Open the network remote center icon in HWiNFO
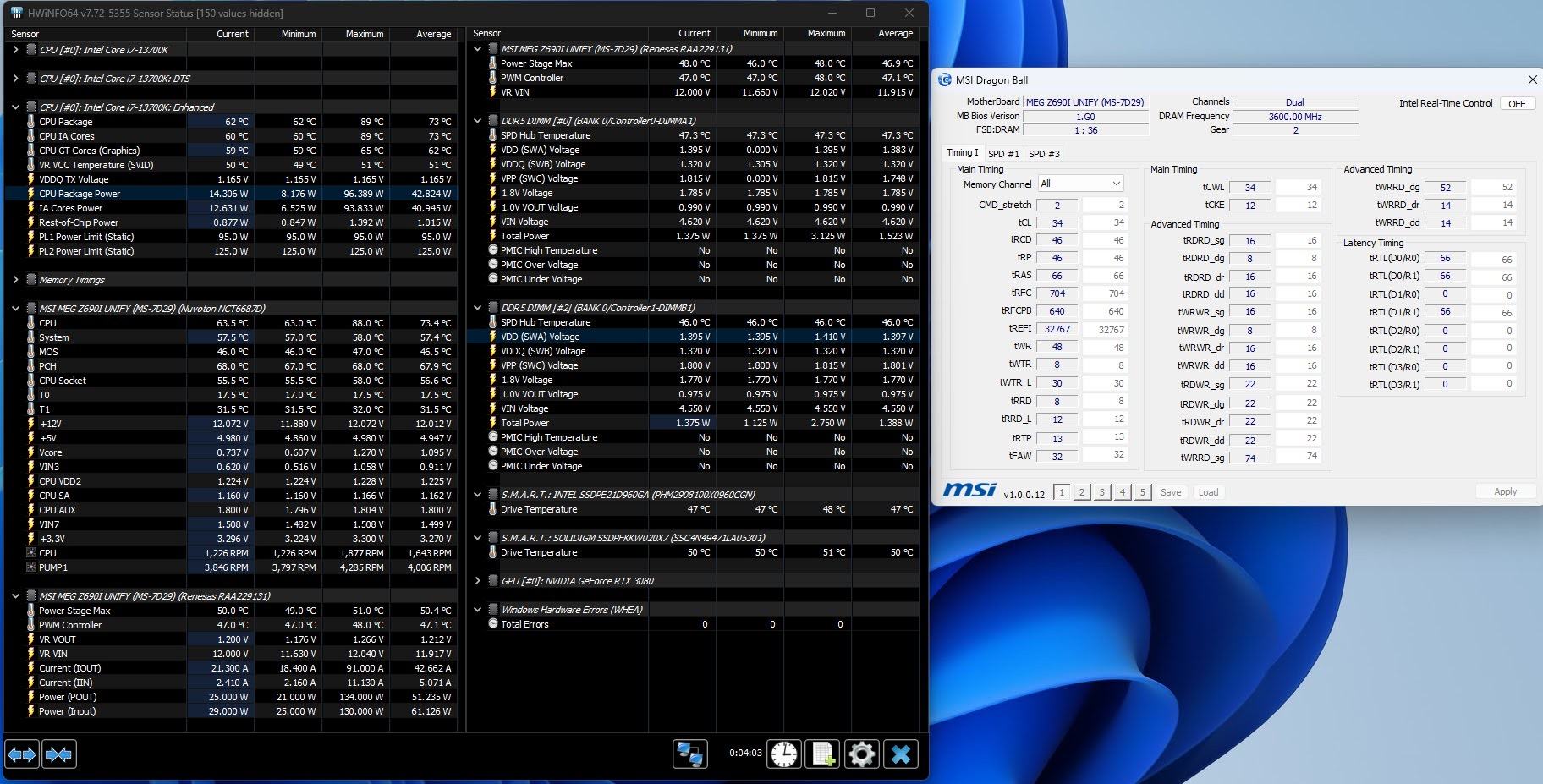The image size is (1543, 784). (689, 754)
